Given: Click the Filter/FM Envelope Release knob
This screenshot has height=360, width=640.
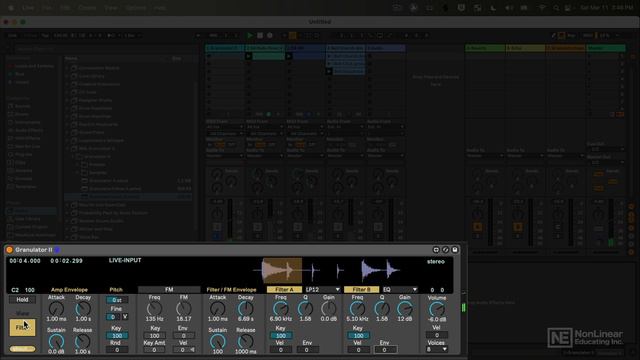Looking at the screenshot, I should 246,341.
